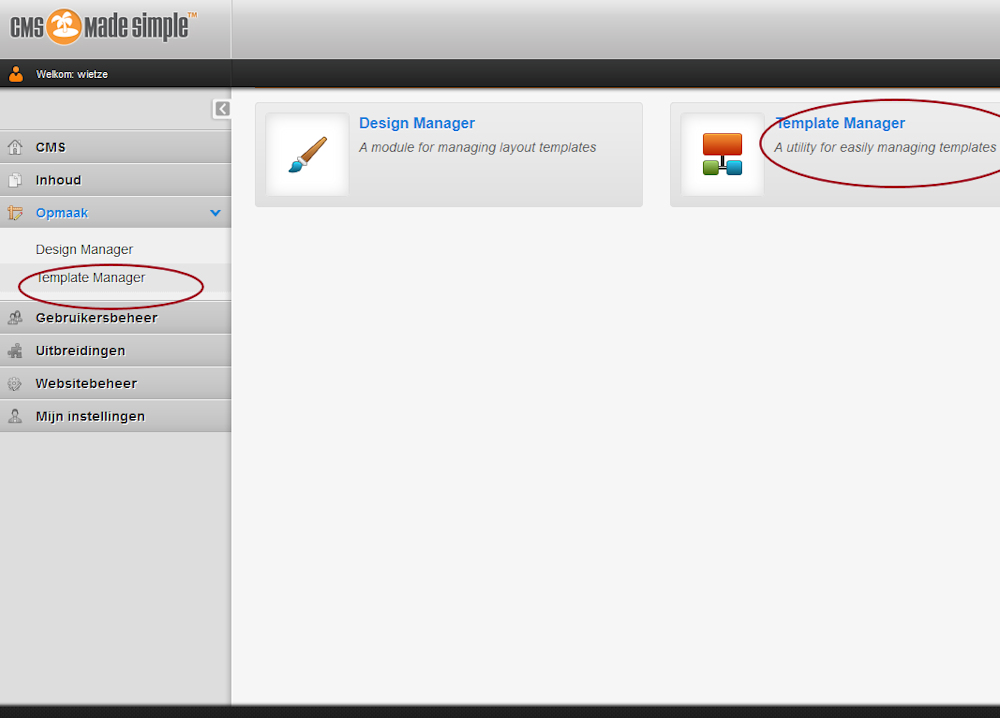The image size is (1000, 718).
Task: Click the puzzle icon beside Uitbreidingen
Action: 15,351
